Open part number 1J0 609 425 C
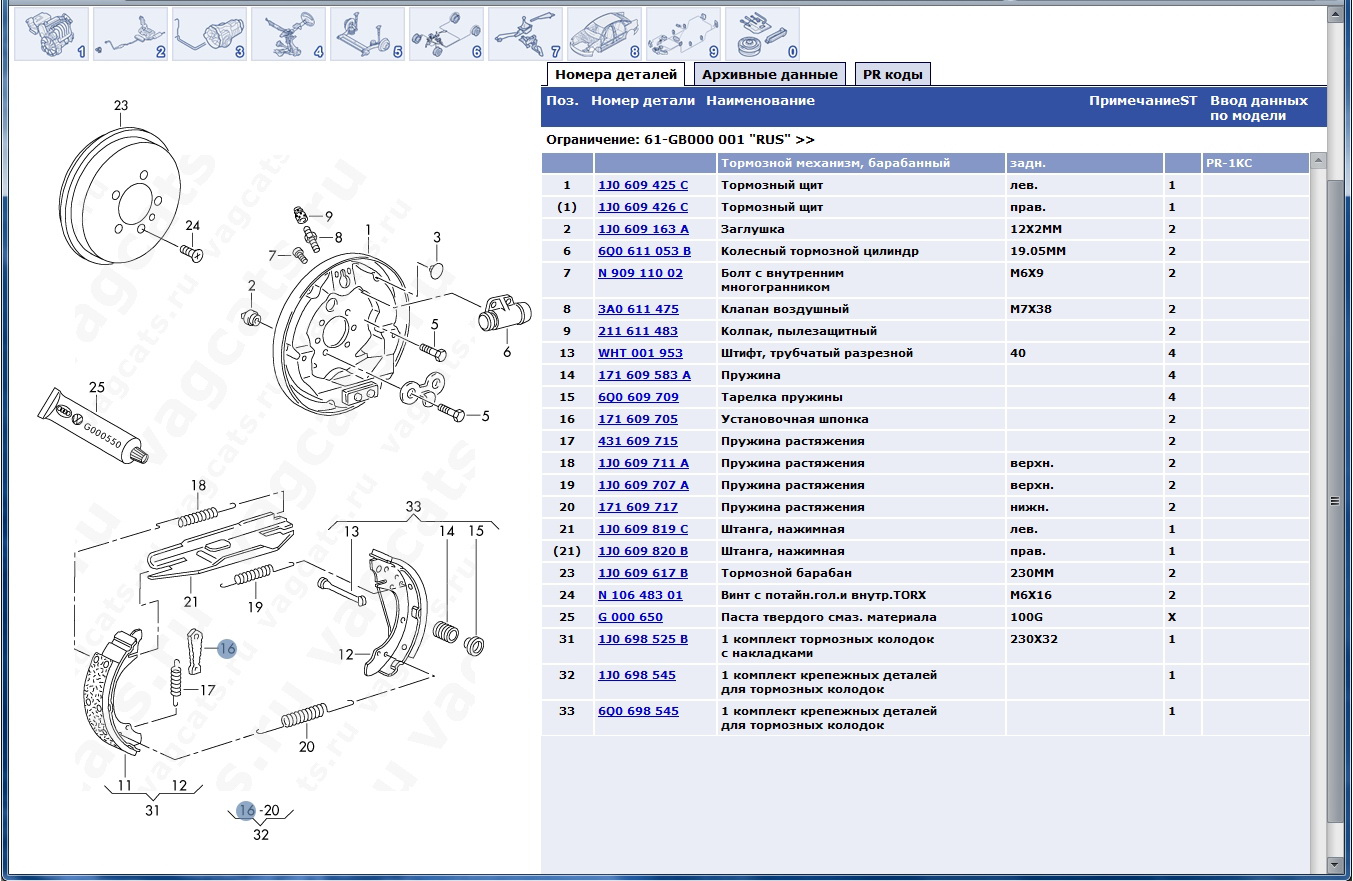This screenshot has height=881, width=1353. pyautogui.click(x=643, y=185)
